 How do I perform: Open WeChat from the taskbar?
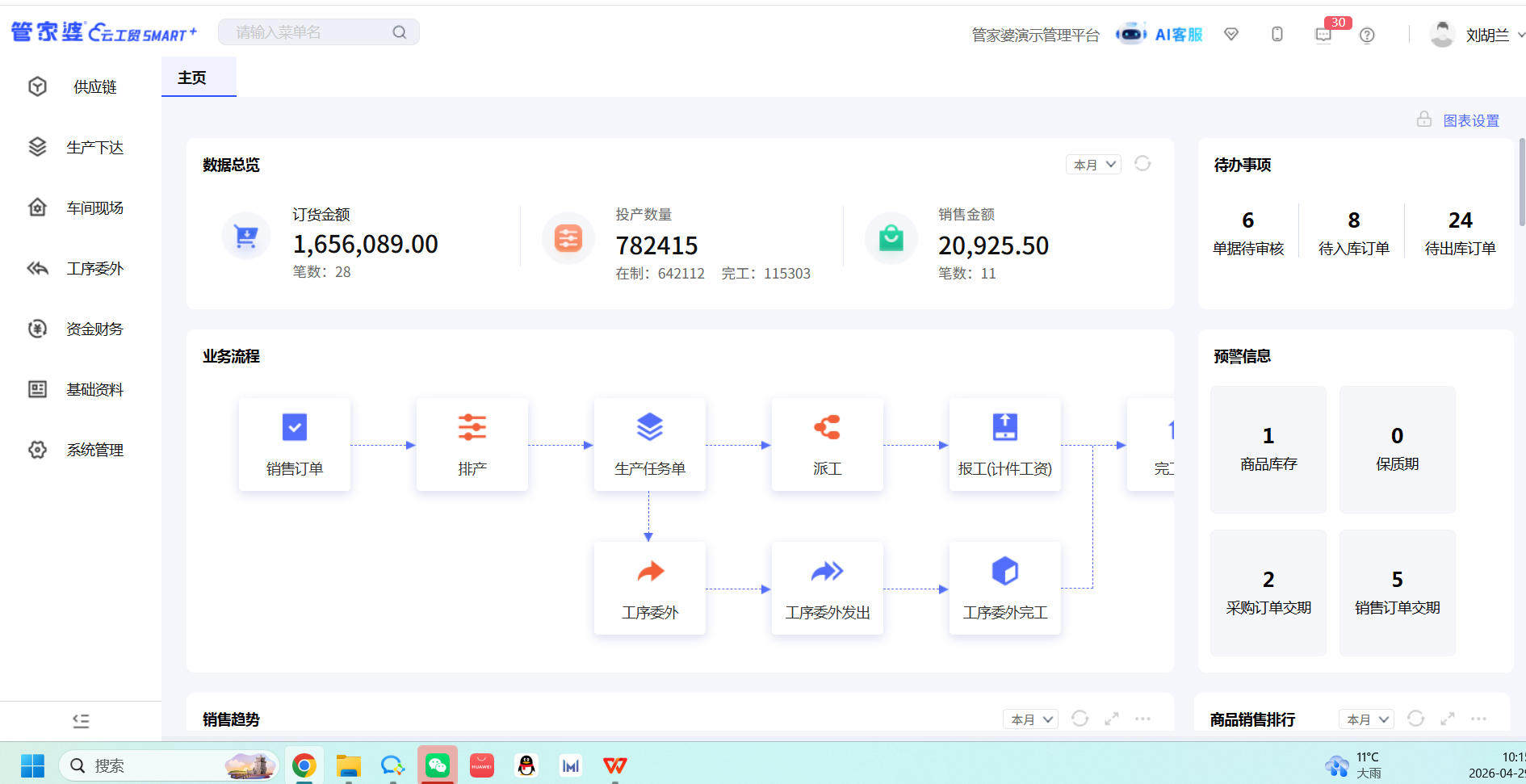click(x=438, y=765)
